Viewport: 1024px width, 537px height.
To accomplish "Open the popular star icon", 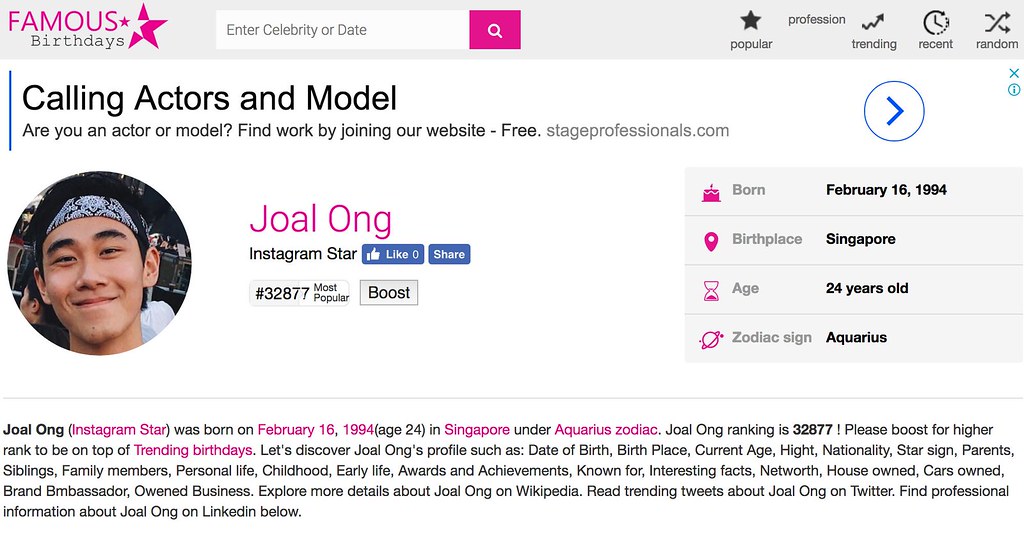I will click(751, 21).
